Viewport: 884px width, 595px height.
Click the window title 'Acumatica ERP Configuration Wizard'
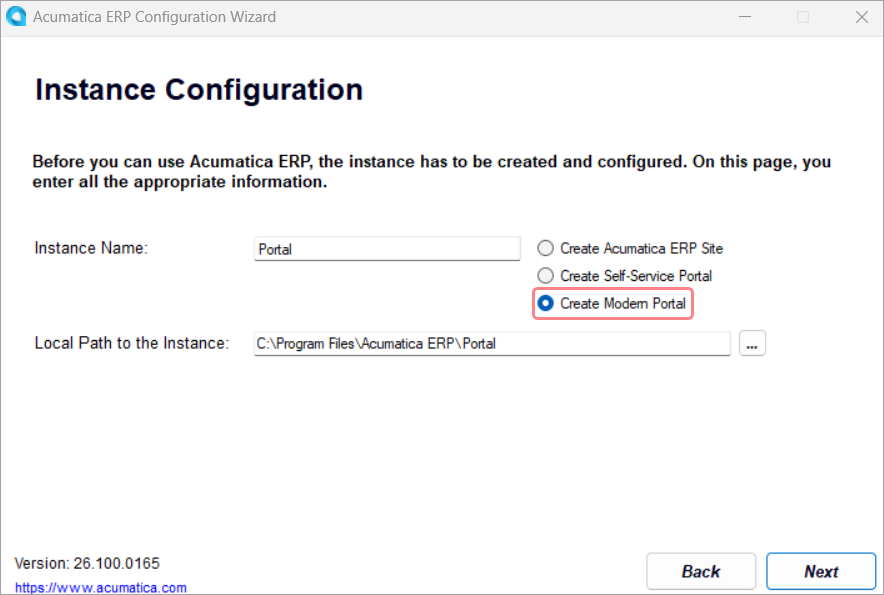point(154,17)
